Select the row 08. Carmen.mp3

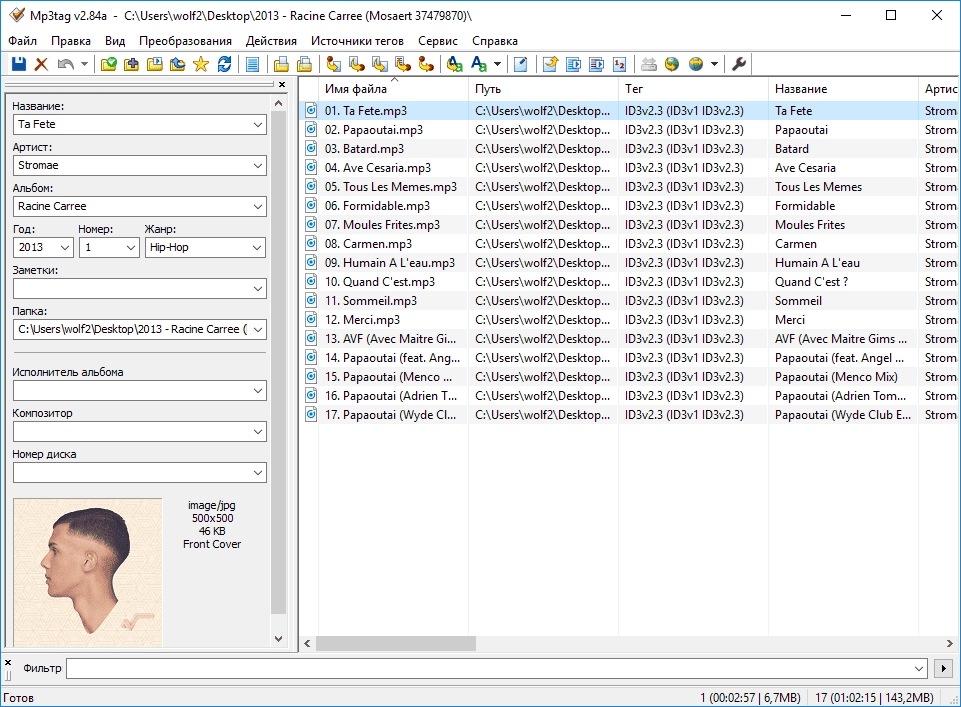(x=629, y=243)
